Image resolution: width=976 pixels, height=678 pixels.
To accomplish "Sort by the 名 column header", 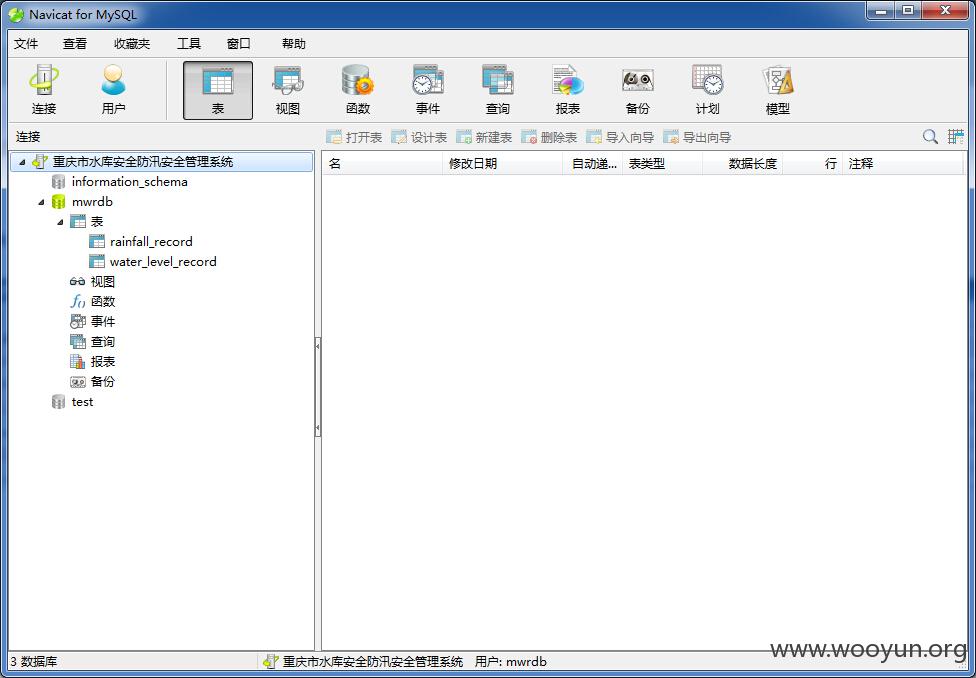I will 382,164.
